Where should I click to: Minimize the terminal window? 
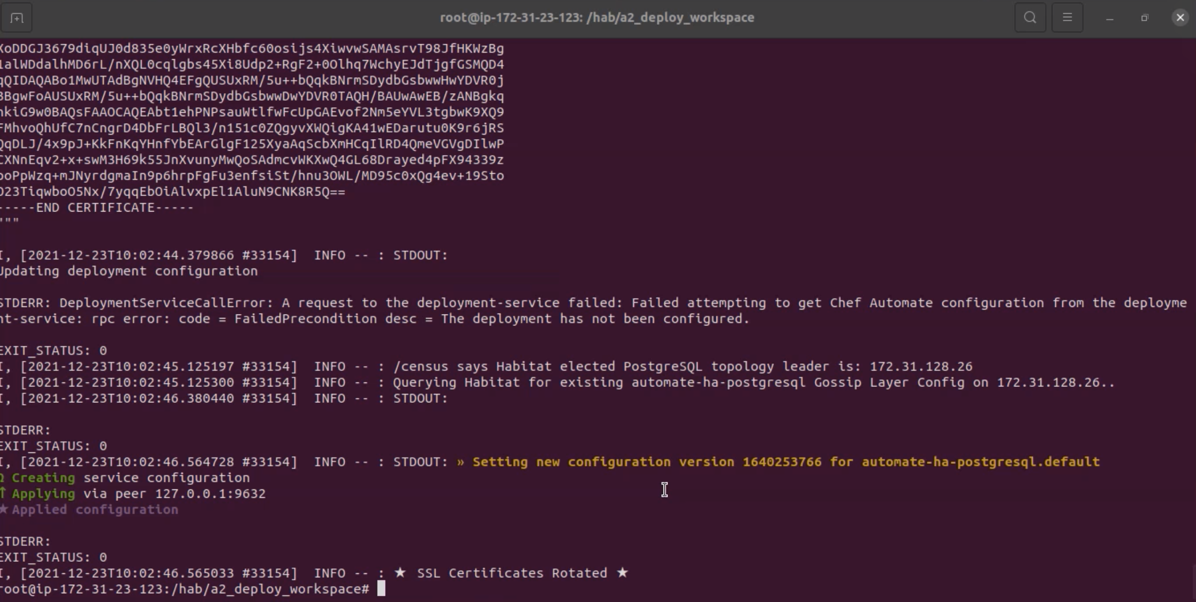point(1110,18)
